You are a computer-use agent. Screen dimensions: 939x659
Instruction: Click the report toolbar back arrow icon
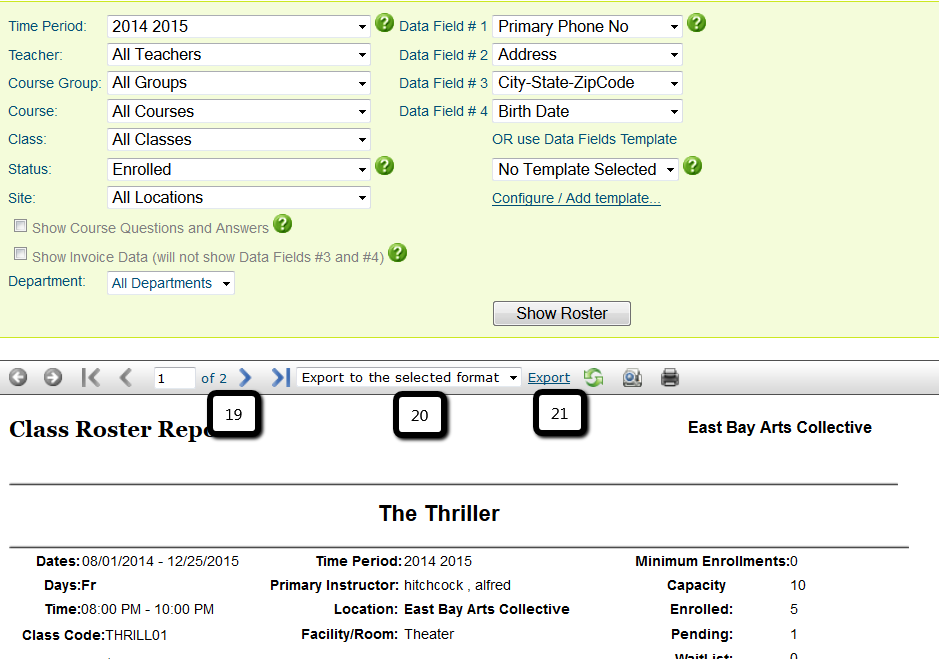click(18, 377)
